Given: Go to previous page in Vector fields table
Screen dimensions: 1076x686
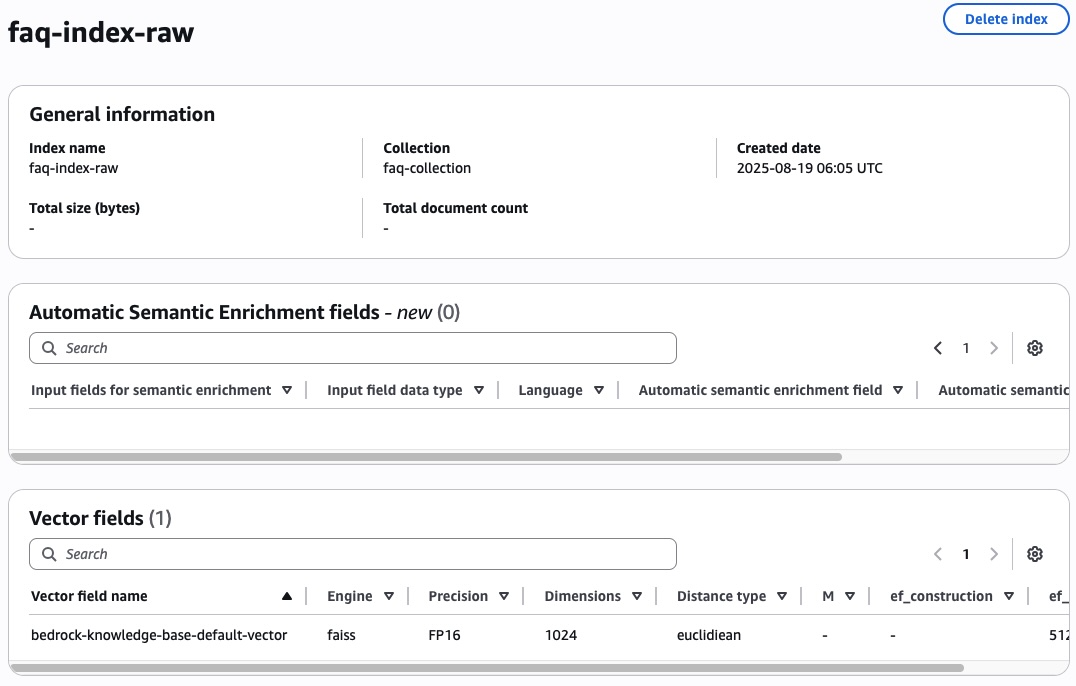Looking at the screenshot, I should (938, 554).
